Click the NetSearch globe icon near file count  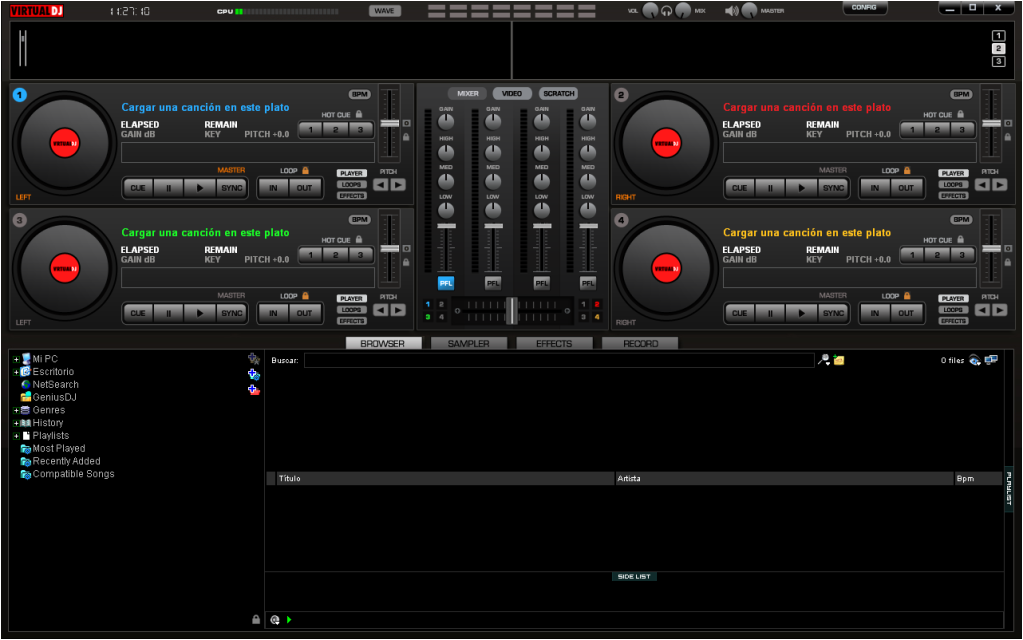[x=975, y=360]
